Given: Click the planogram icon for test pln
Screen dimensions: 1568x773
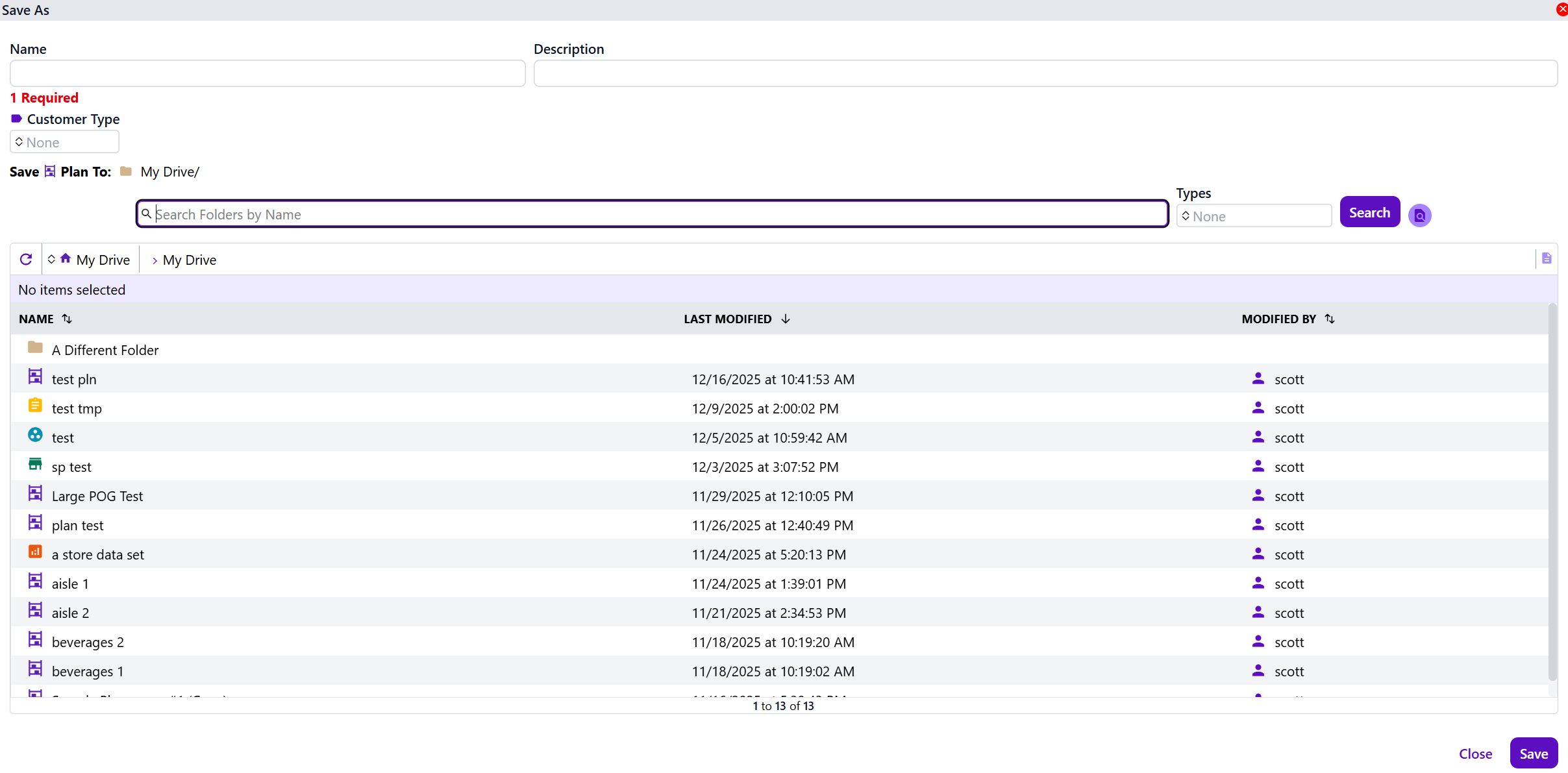Looking at the screenshot, I should click(35, 377).
